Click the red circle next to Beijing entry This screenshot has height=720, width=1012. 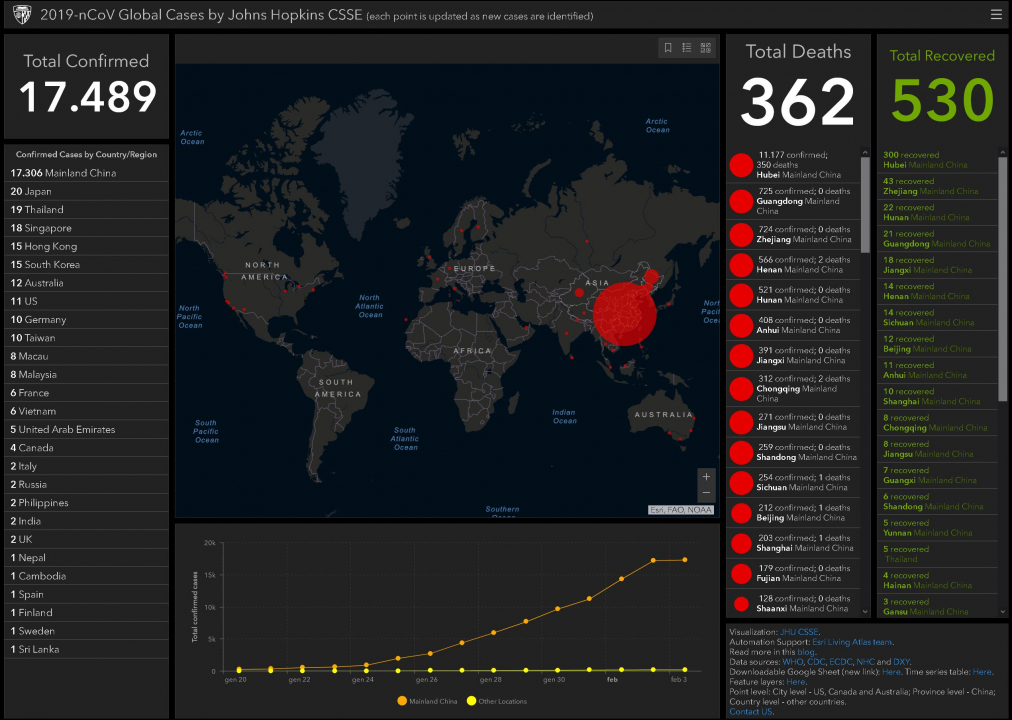742,513
